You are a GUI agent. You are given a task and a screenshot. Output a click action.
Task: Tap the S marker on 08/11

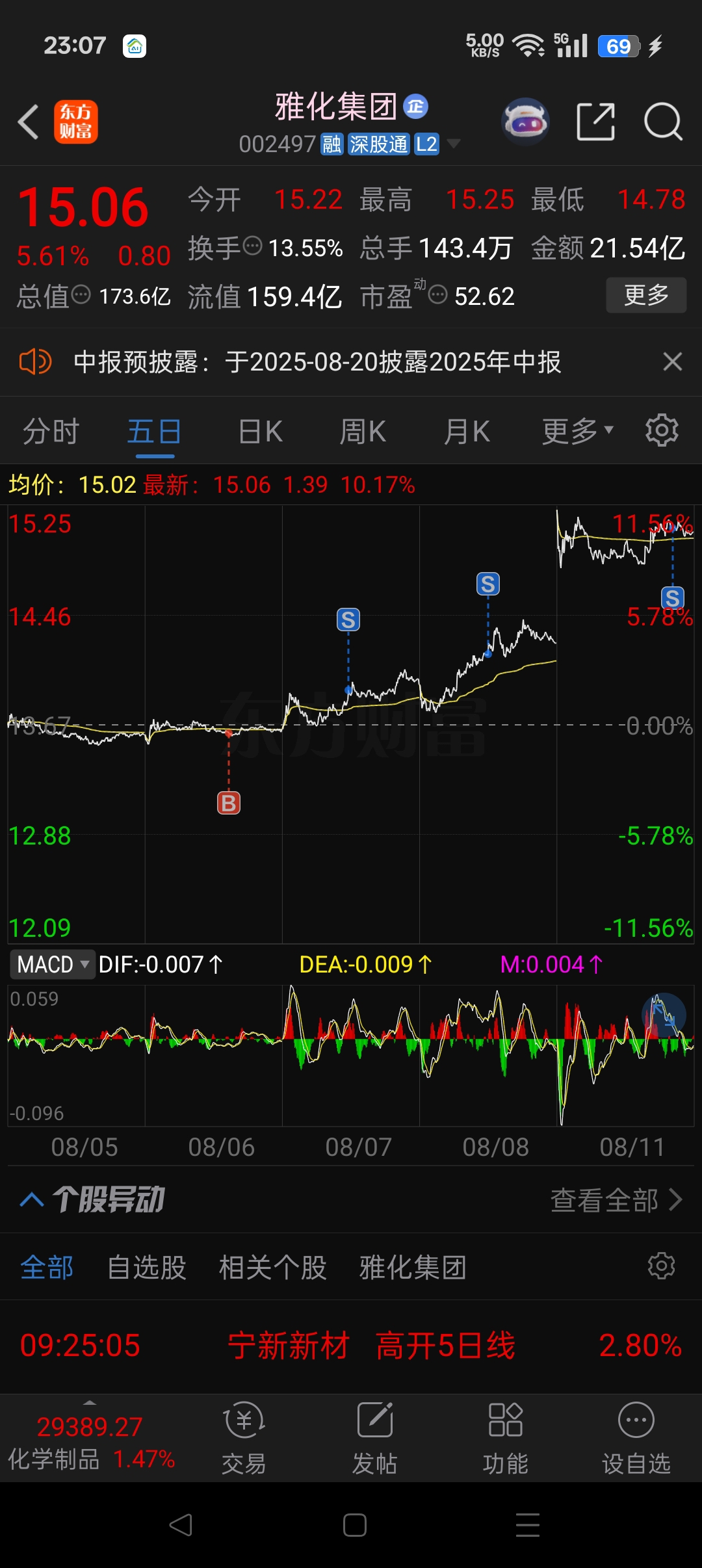pyautogui.click(x=673, y=597)
